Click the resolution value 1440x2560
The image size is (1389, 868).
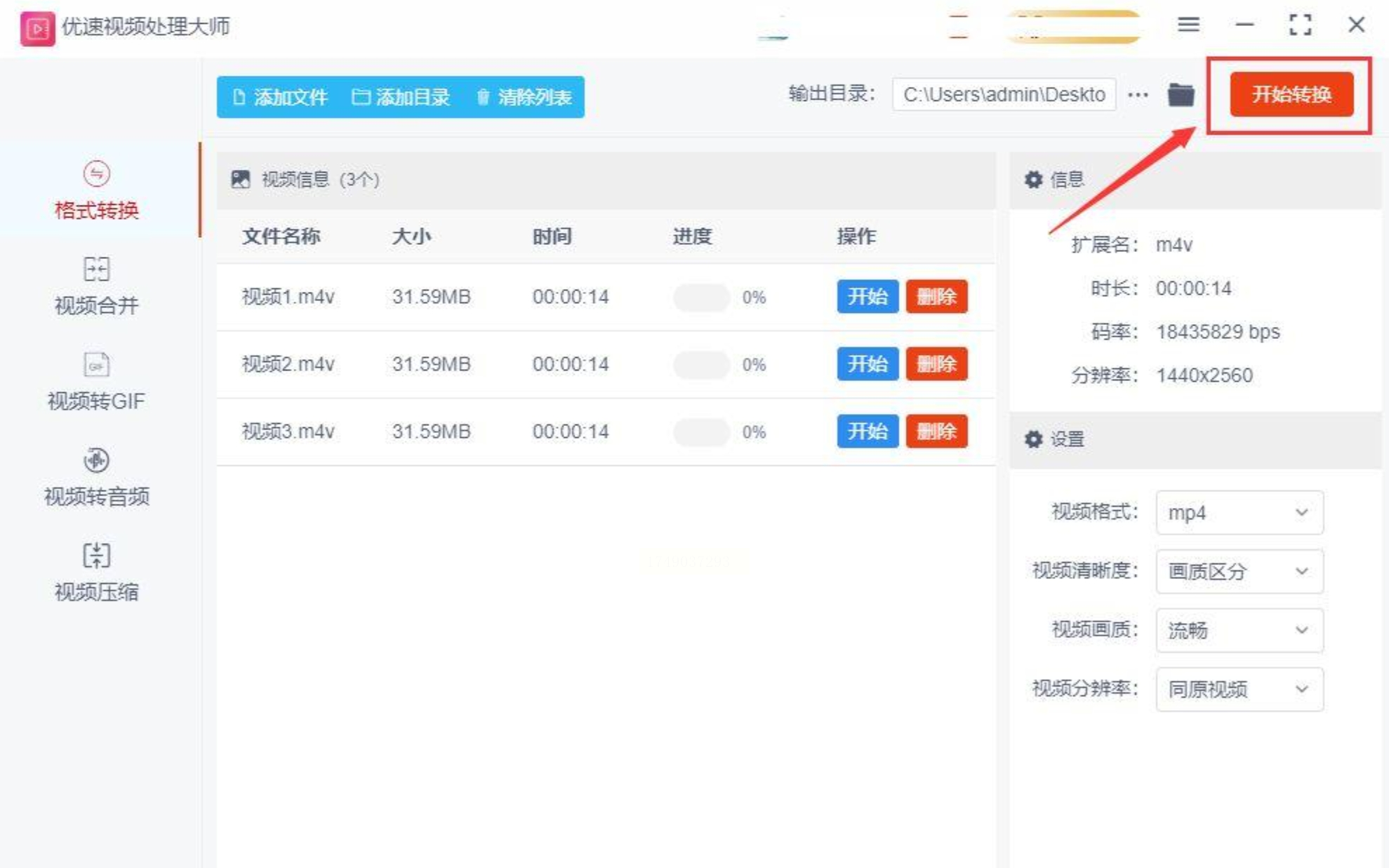[x=1204, y=375]
